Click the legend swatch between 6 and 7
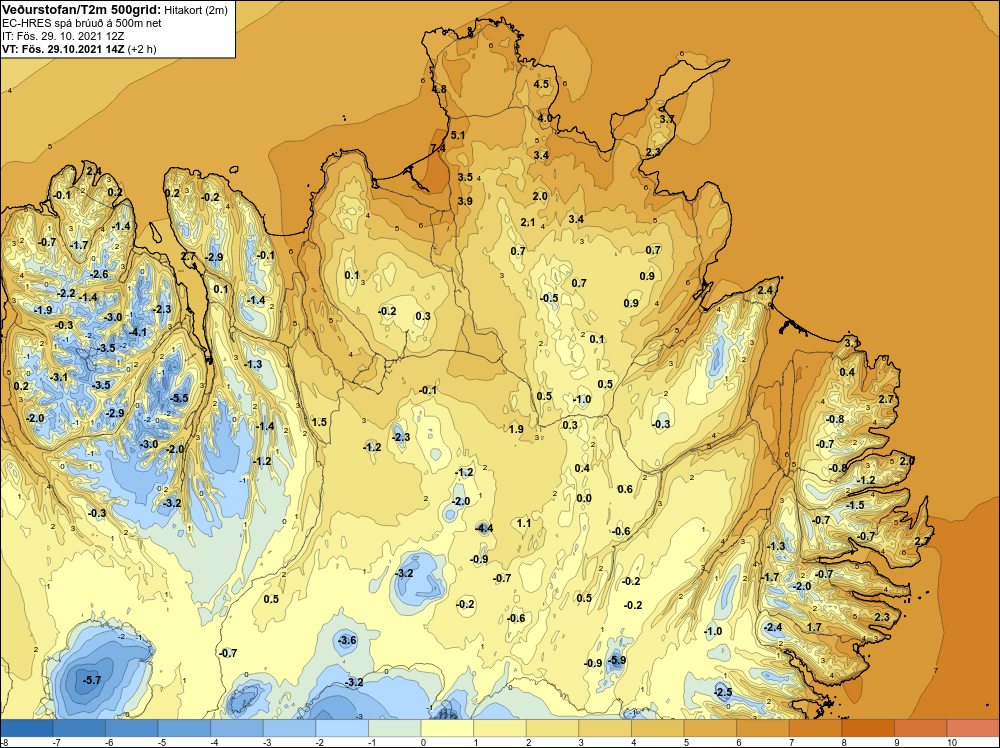This screenshot has width=1000, height=748. point(762,728)
